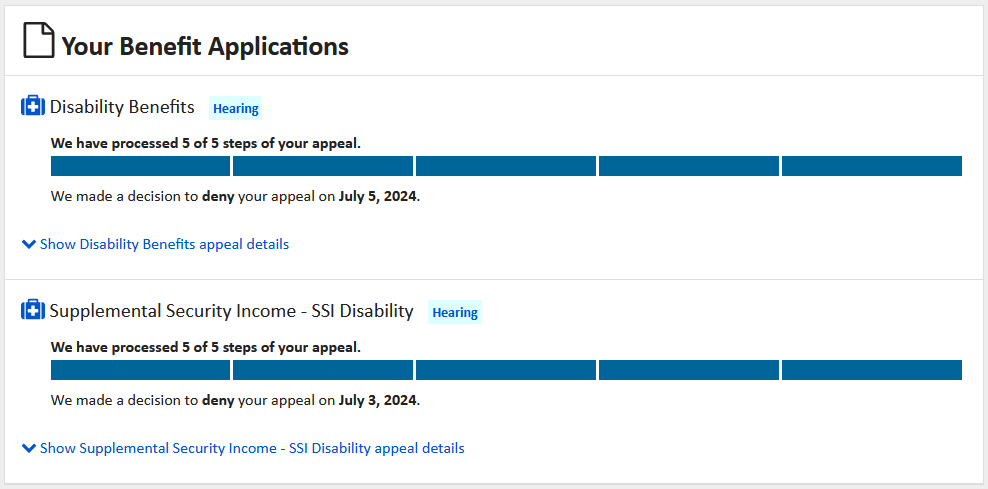
Task: Click second step of SSI Disability progress bar
Action: 323,371
